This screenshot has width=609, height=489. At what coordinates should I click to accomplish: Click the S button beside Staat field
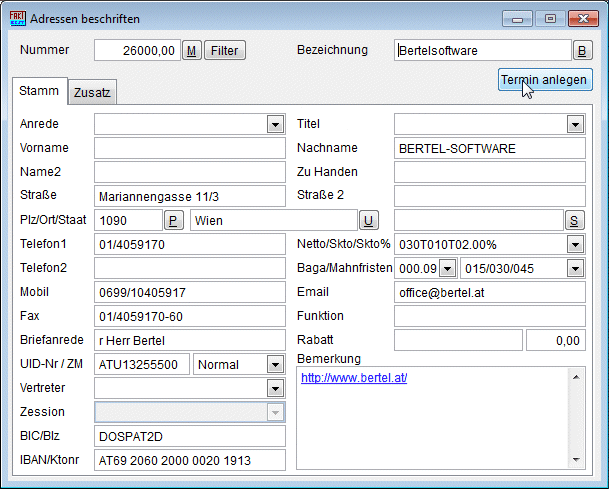[x=574, y=221]
